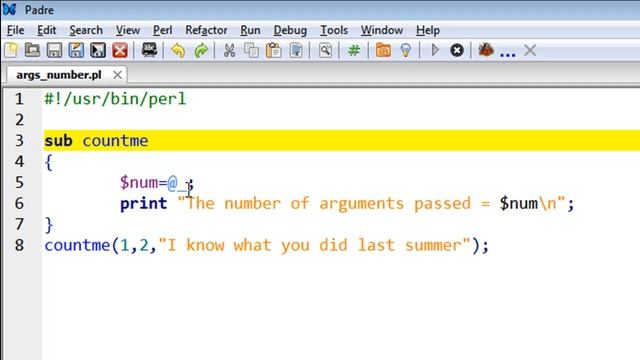Screen dimensions: 640x360
Task: Run the script with the play icon
Action: pyautogui.click(x=435, y=51)
